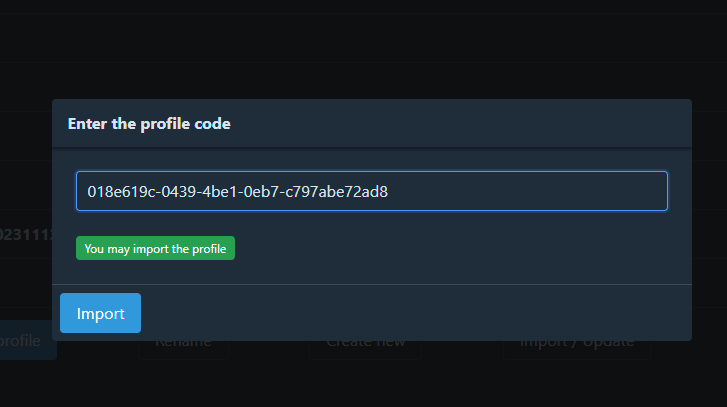Viewport: 727px width, 407px height.
Task: Click the green status label below the input
Action: [x=155, y=249]
